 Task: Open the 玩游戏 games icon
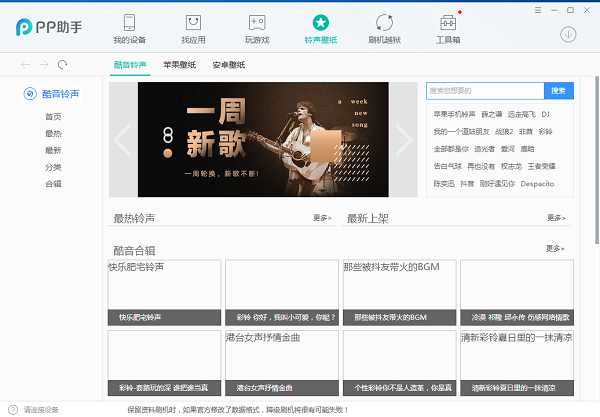click(257, 23)
